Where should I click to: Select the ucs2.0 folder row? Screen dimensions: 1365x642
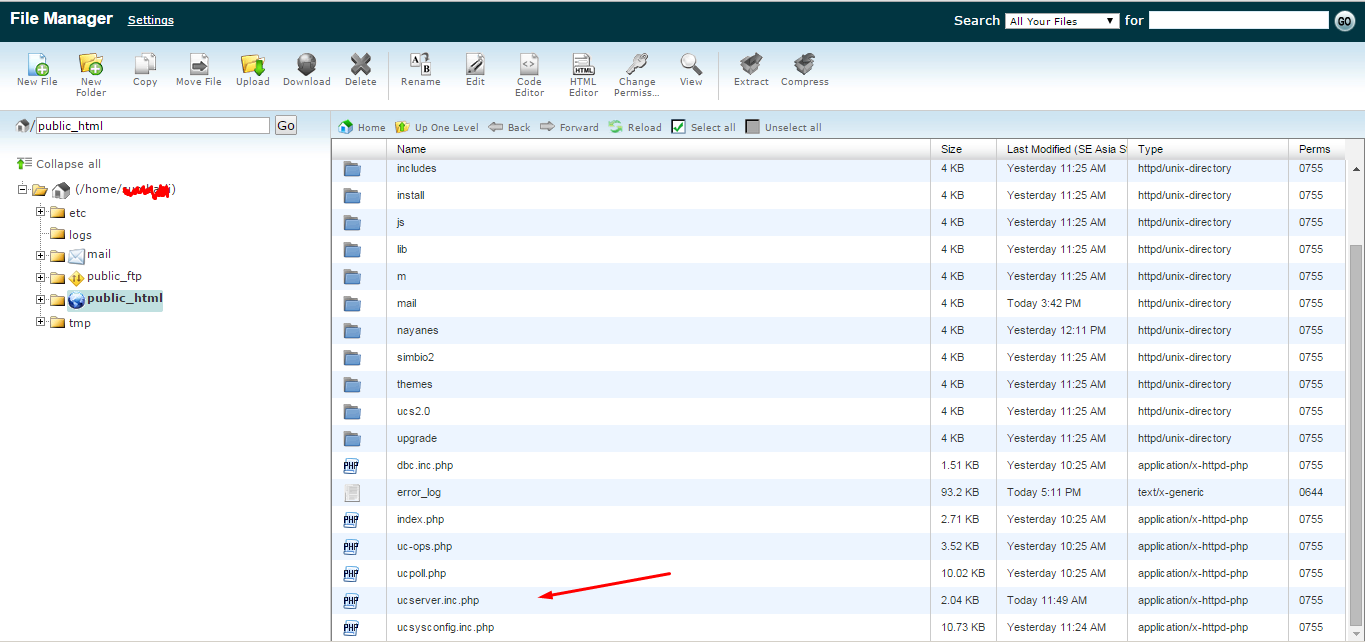839,411
